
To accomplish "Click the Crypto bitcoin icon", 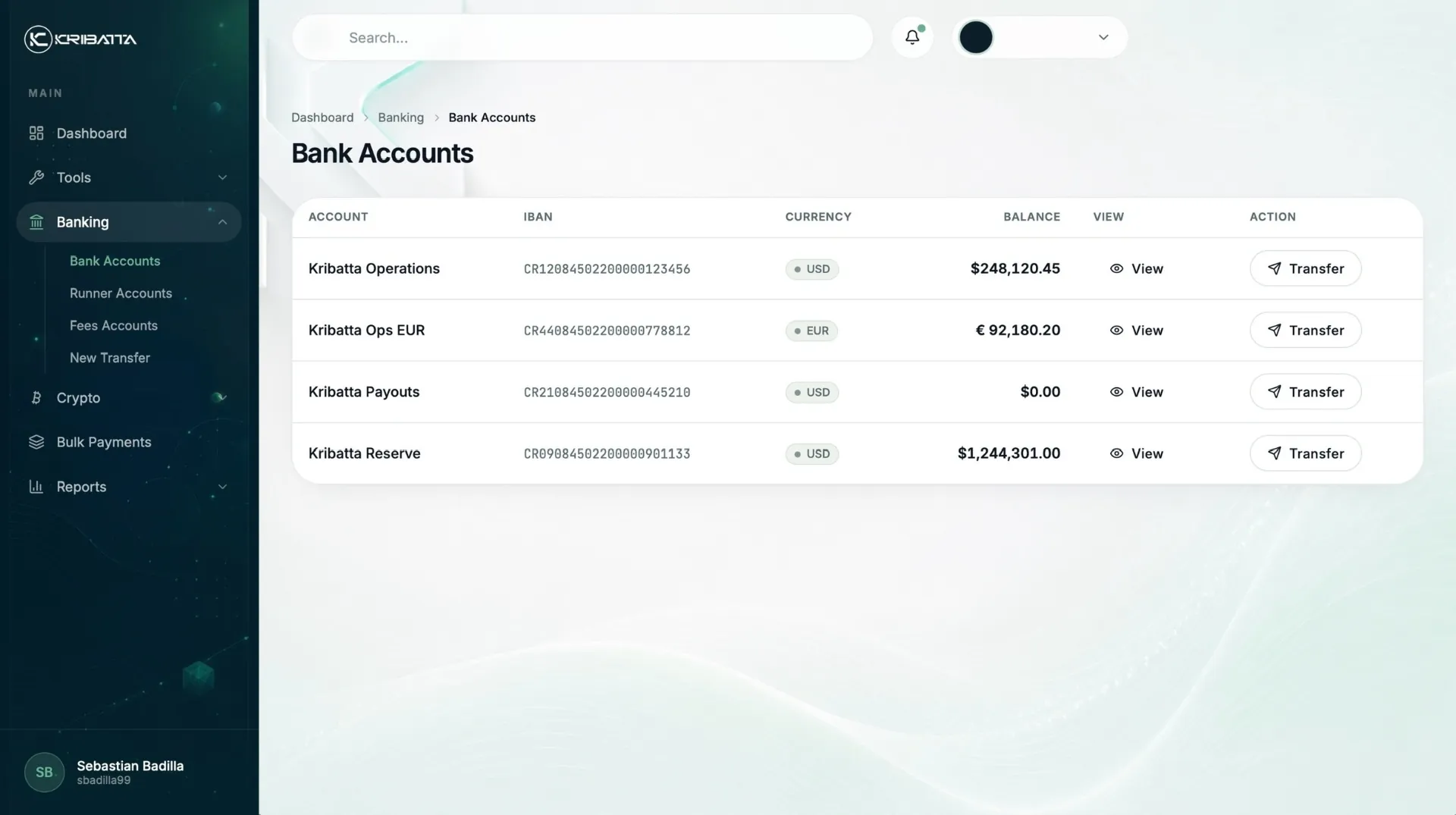I will tap(36, 397).
